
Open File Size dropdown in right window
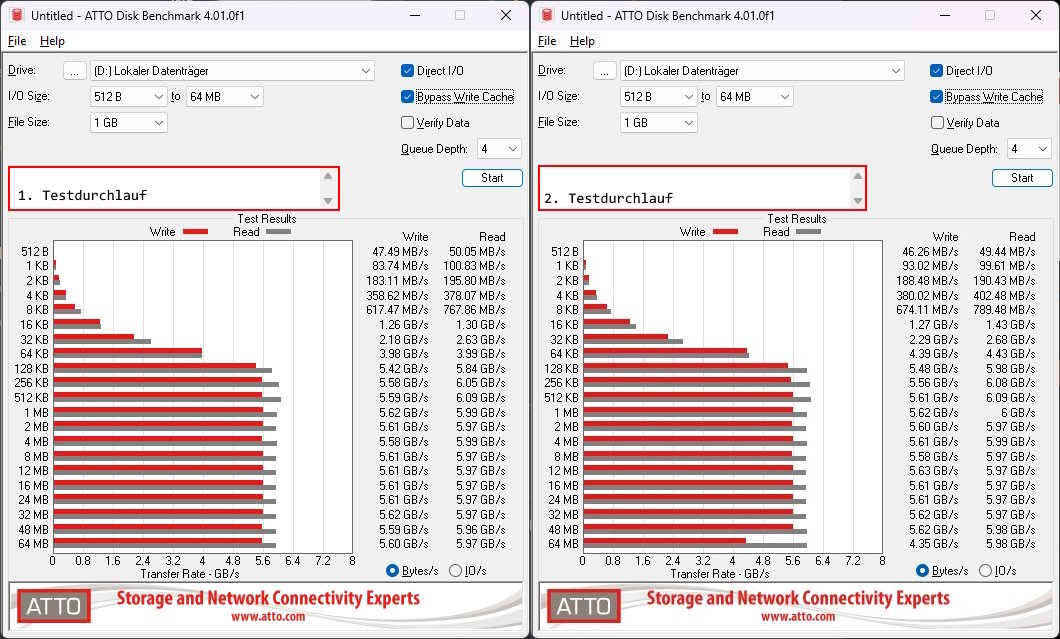point(658,122)
